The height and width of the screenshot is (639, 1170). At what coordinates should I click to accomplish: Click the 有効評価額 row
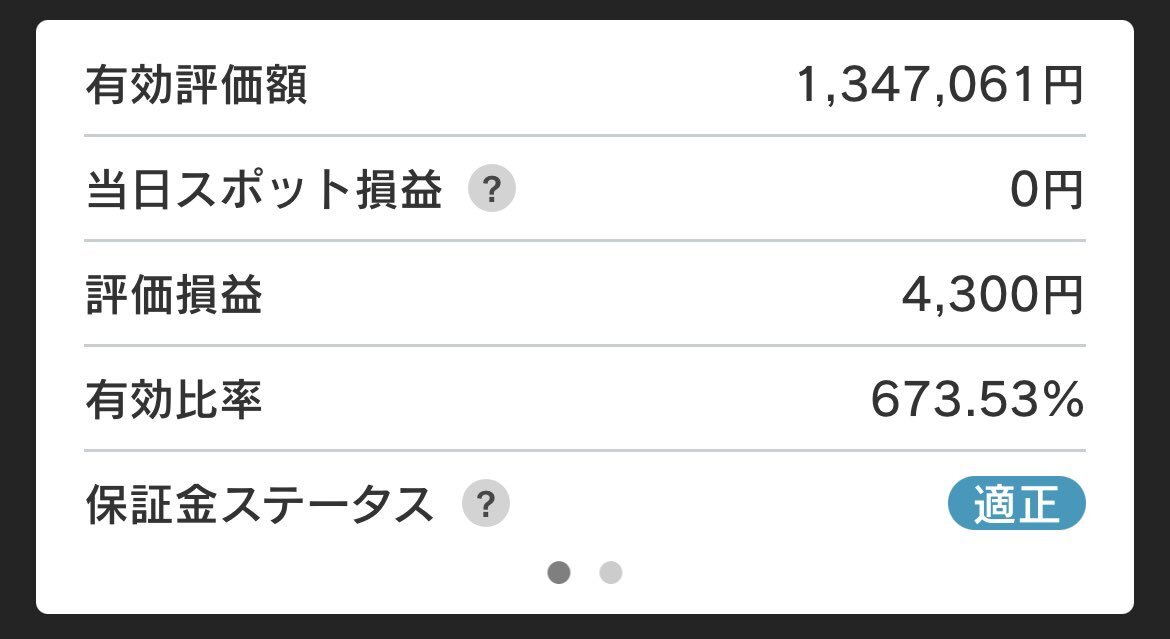tap(585, 84)
